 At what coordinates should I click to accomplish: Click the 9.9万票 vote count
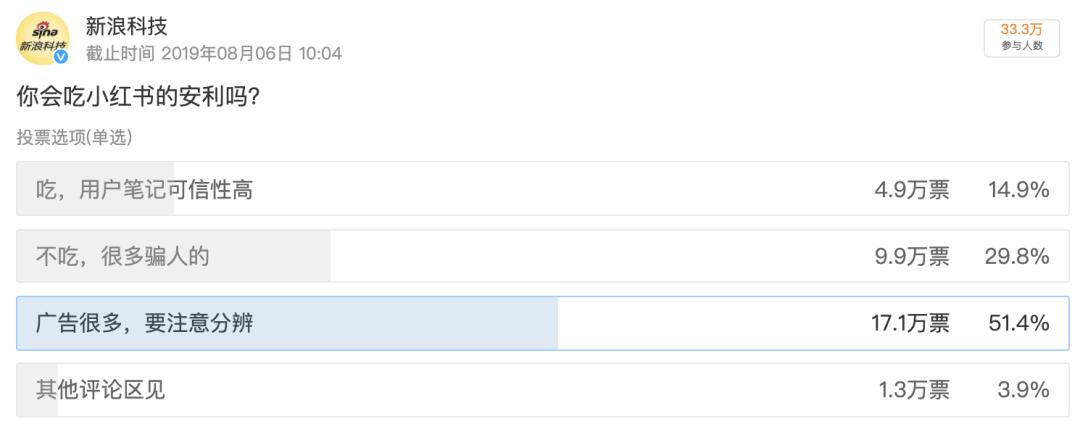[912, 257]
